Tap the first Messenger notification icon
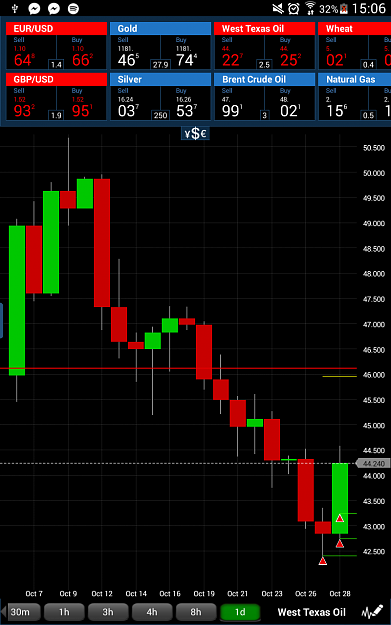The image size is (391, 625). 34,8
